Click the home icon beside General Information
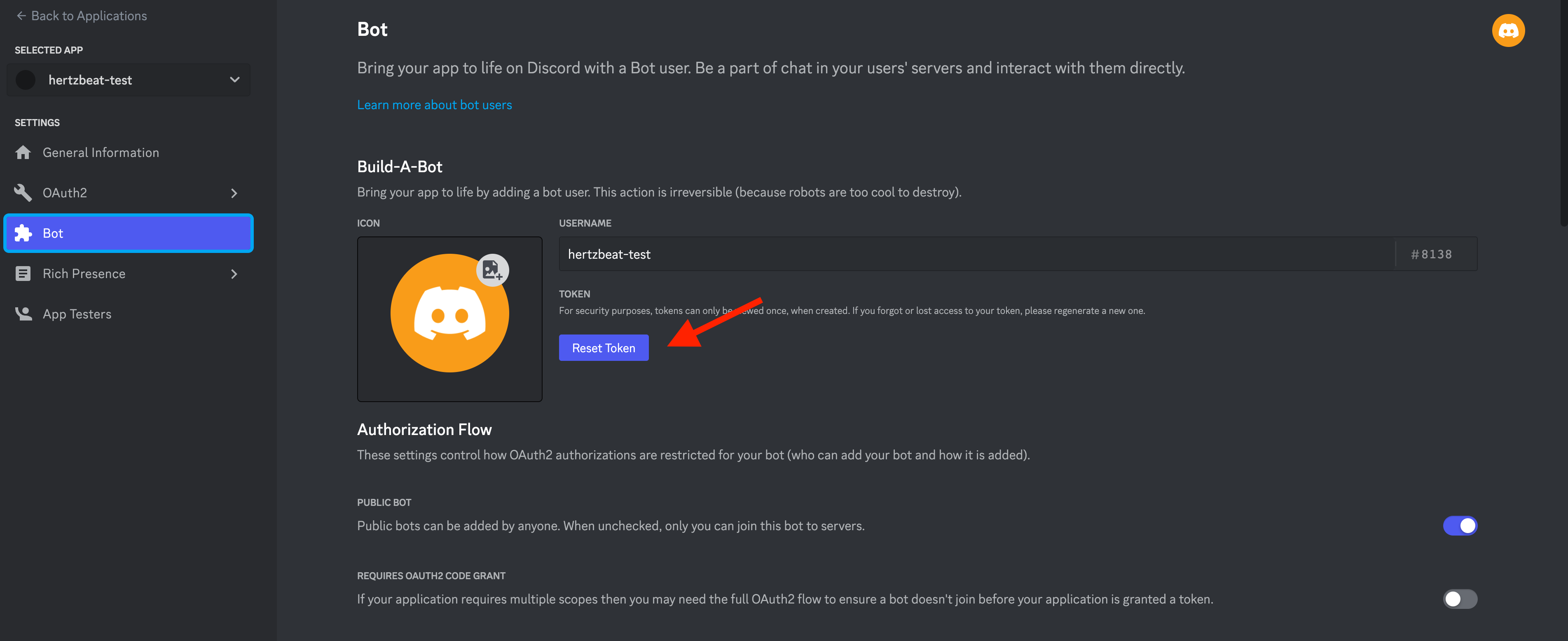1568x641 pixels. coord(23,152)
